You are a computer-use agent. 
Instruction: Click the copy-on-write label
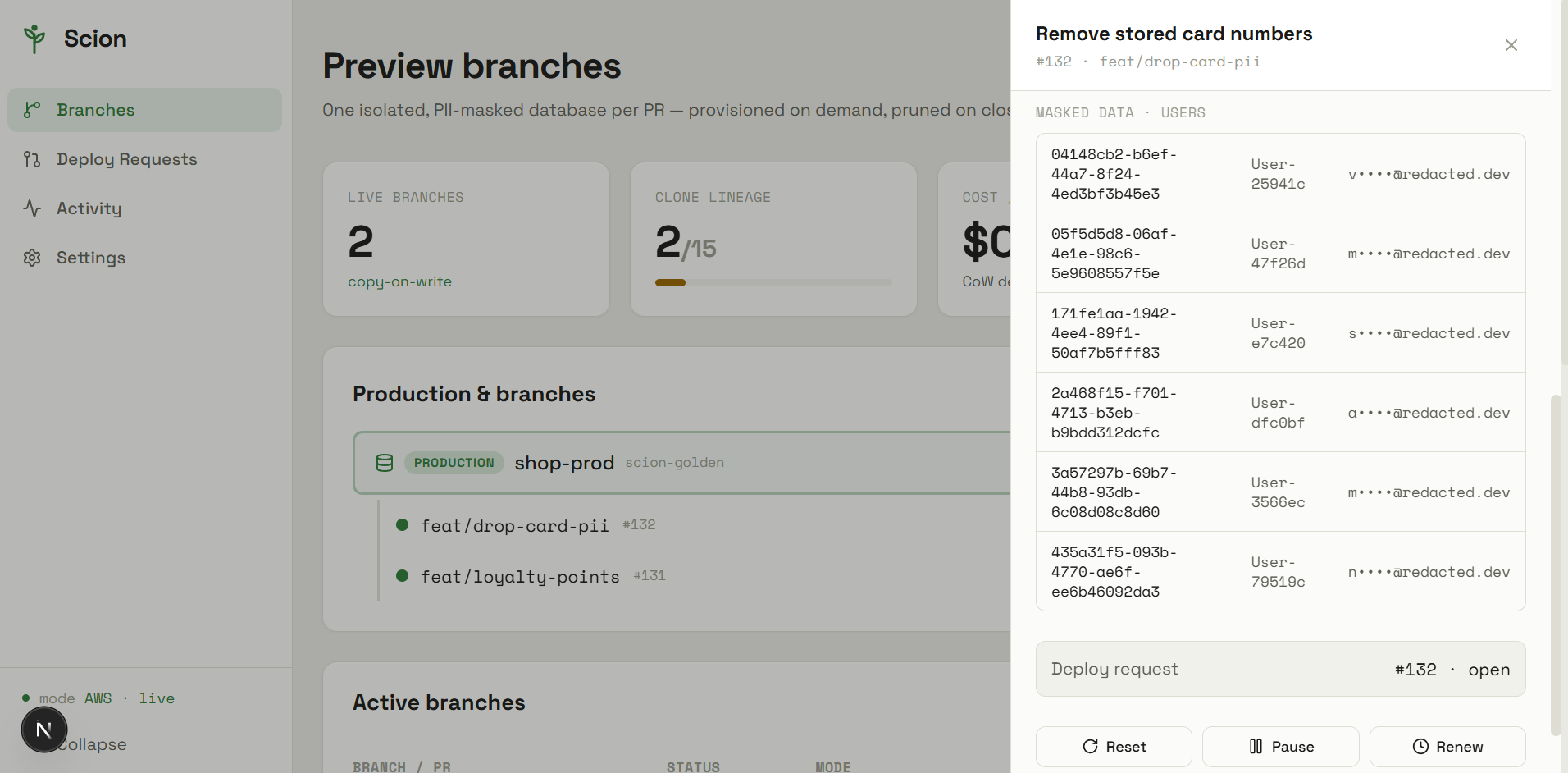pos(399,281)
